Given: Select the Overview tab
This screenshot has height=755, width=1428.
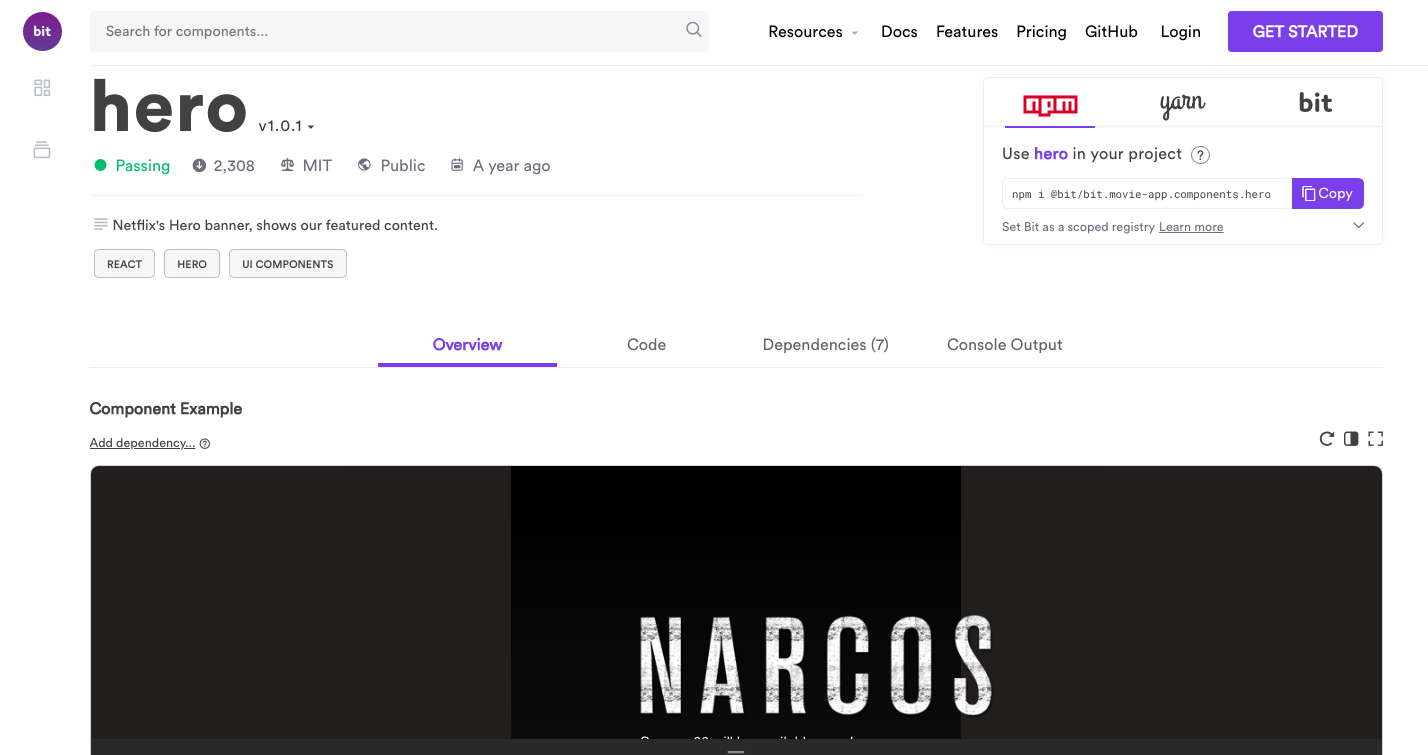Looking at the screenshot, I should point(467,345).
